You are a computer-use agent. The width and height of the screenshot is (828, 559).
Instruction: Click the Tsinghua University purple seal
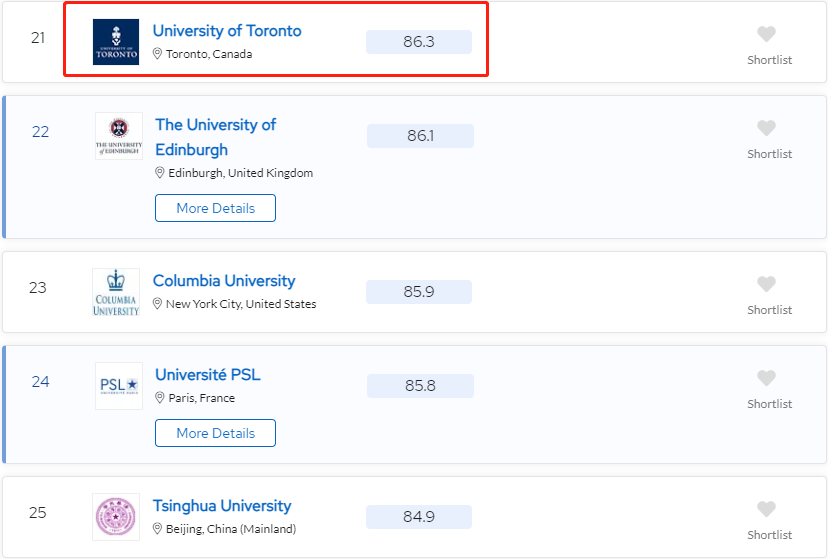(116, 517)
